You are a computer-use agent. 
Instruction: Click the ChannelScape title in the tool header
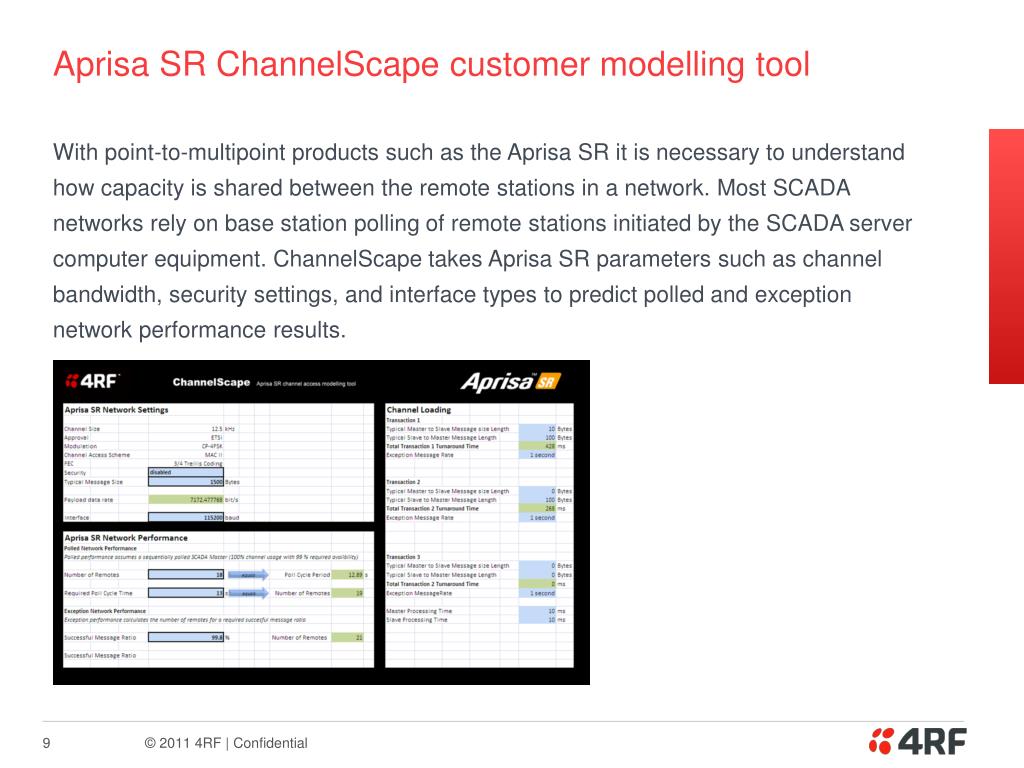pyautogui.click(x=211, y=382)
